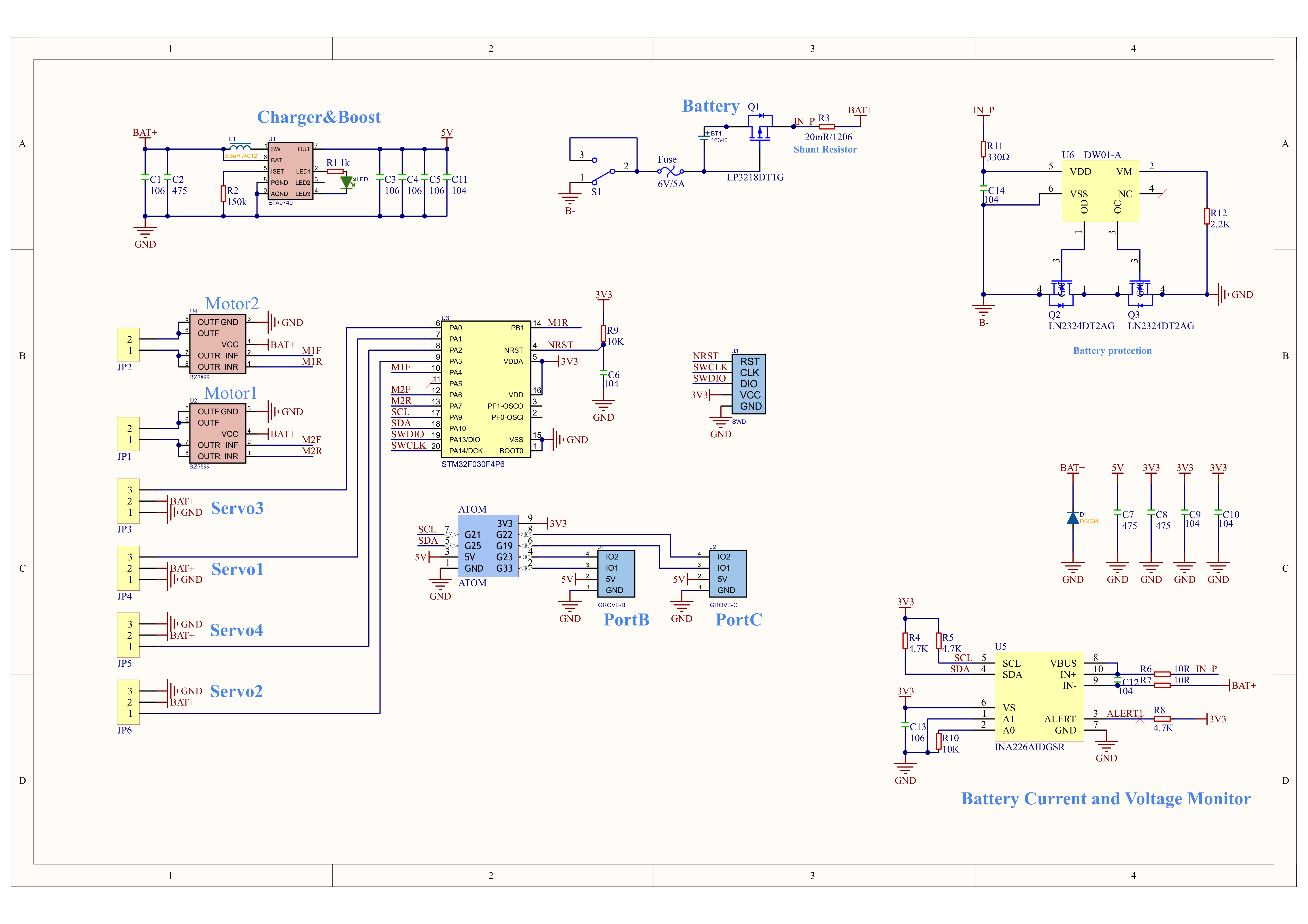1308x924 pixels.
Task: Select the Motor2 RZ7899 driver U4
Action: [218, 344]
